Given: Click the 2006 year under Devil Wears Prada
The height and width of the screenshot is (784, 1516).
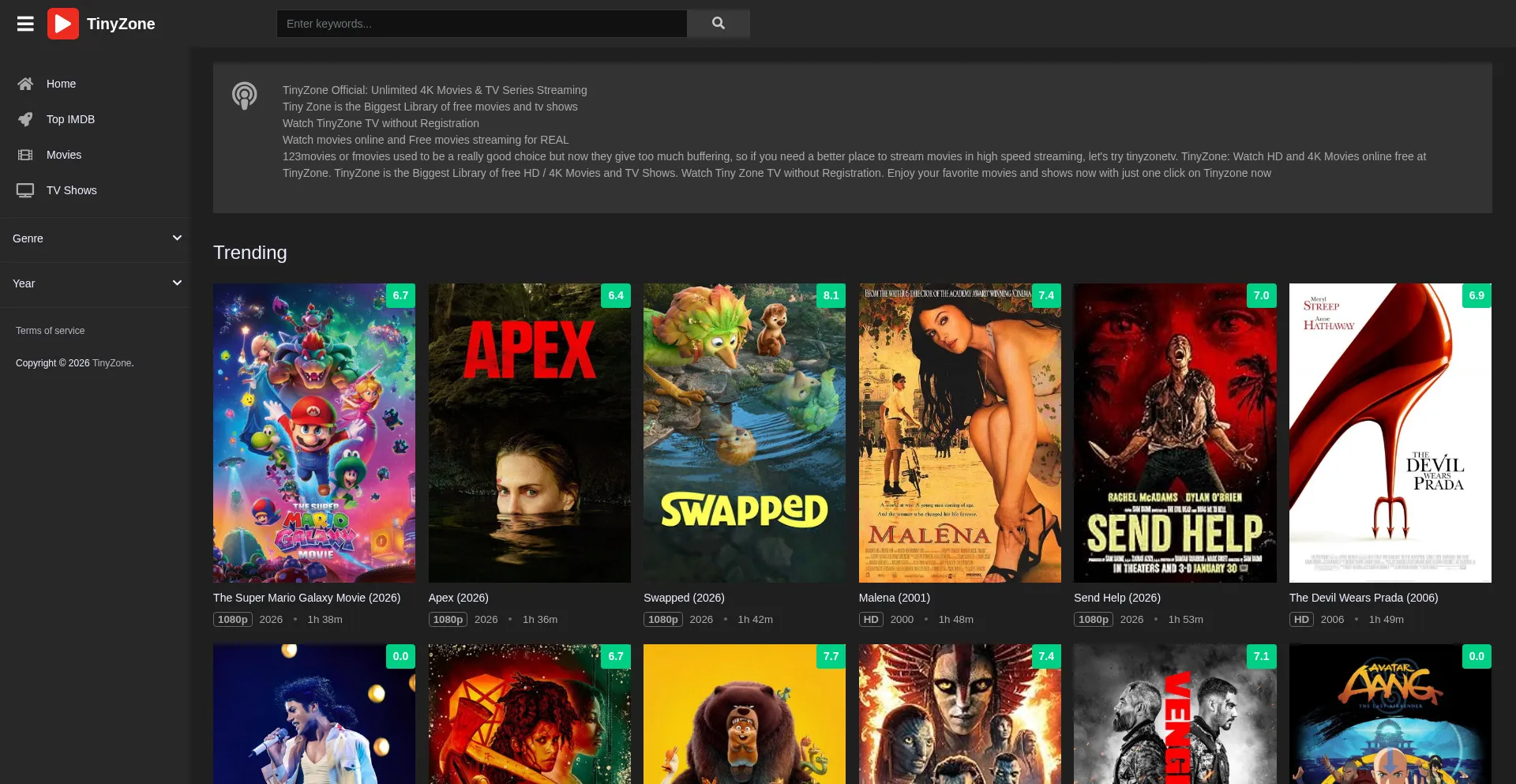Looking at the screenshot, I should click(1332, 620).
